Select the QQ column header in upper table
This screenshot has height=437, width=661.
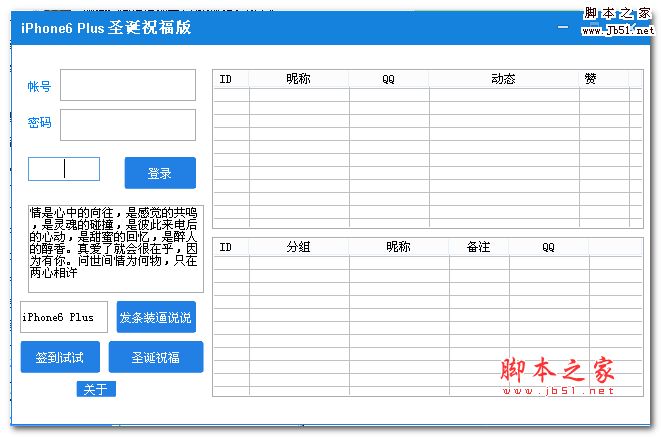(x=389, y=79)
